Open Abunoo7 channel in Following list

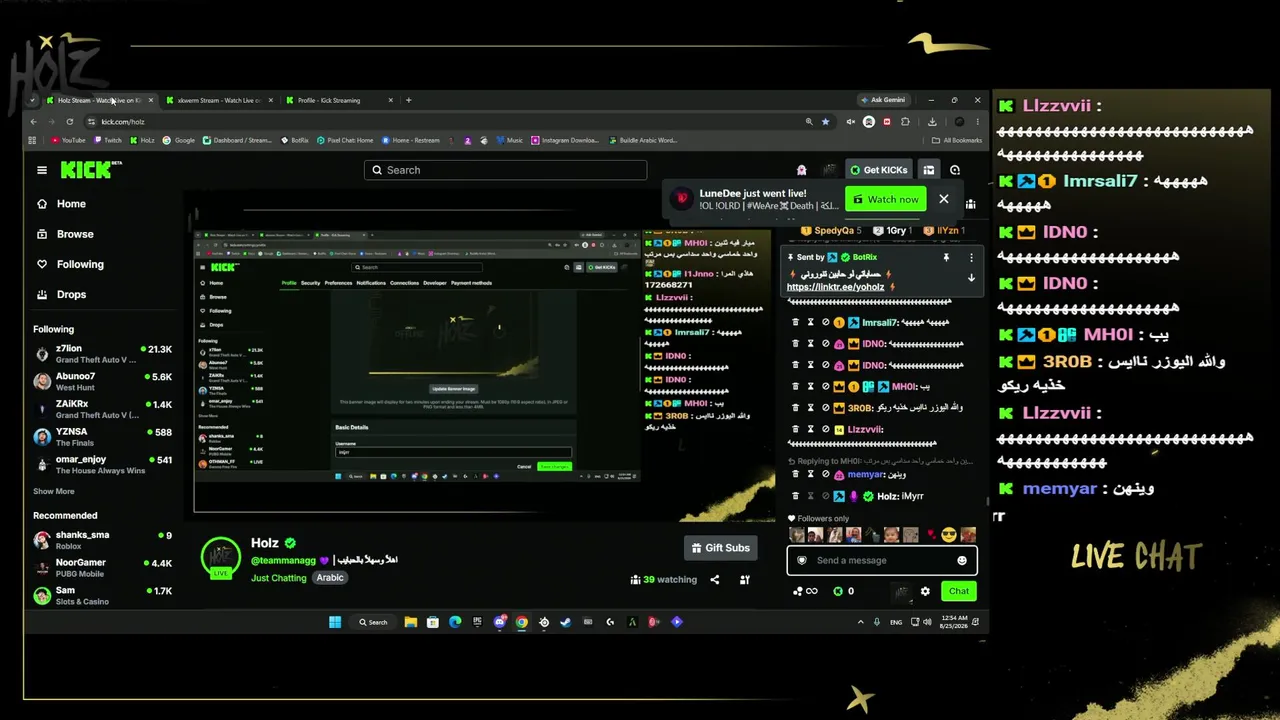click(103, 382)
